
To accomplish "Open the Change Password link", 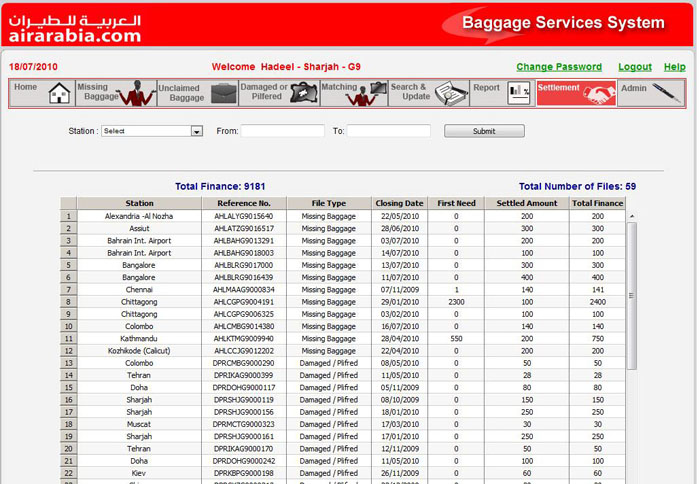I will tap(559, 67).
